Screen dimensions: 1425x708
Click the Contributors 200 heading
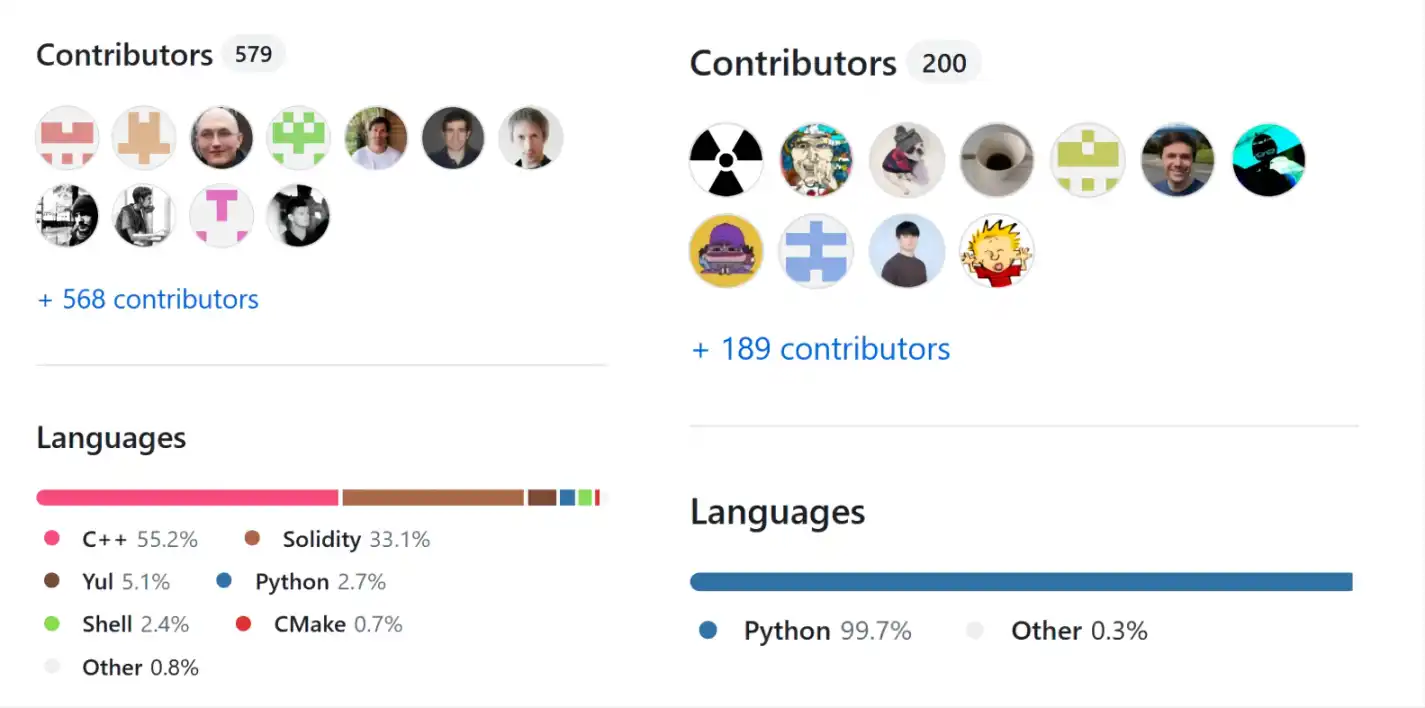(793, 64)
